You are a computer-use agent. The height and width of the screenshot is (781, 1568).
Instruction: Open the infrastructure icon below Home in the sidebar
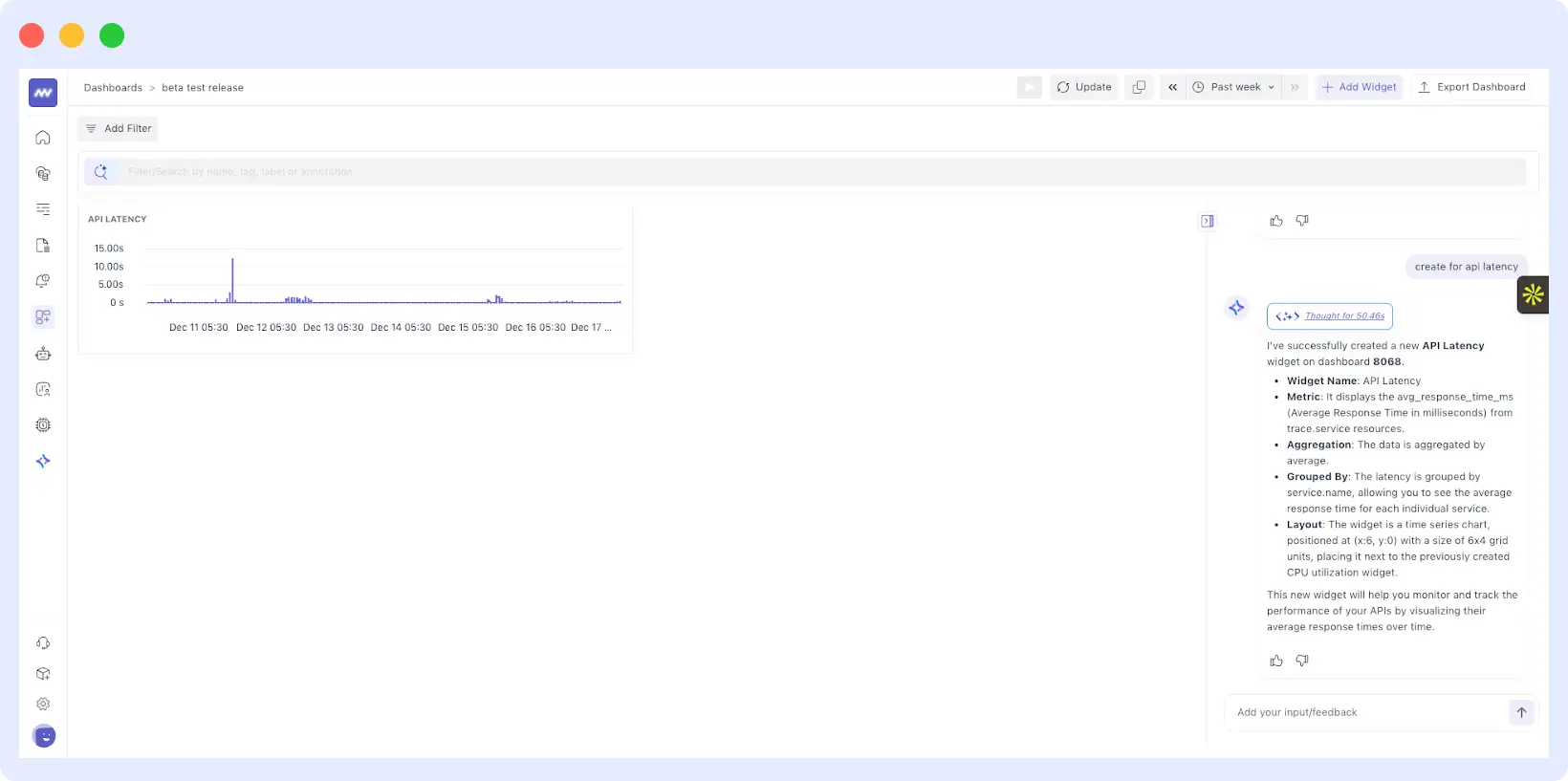43,173
